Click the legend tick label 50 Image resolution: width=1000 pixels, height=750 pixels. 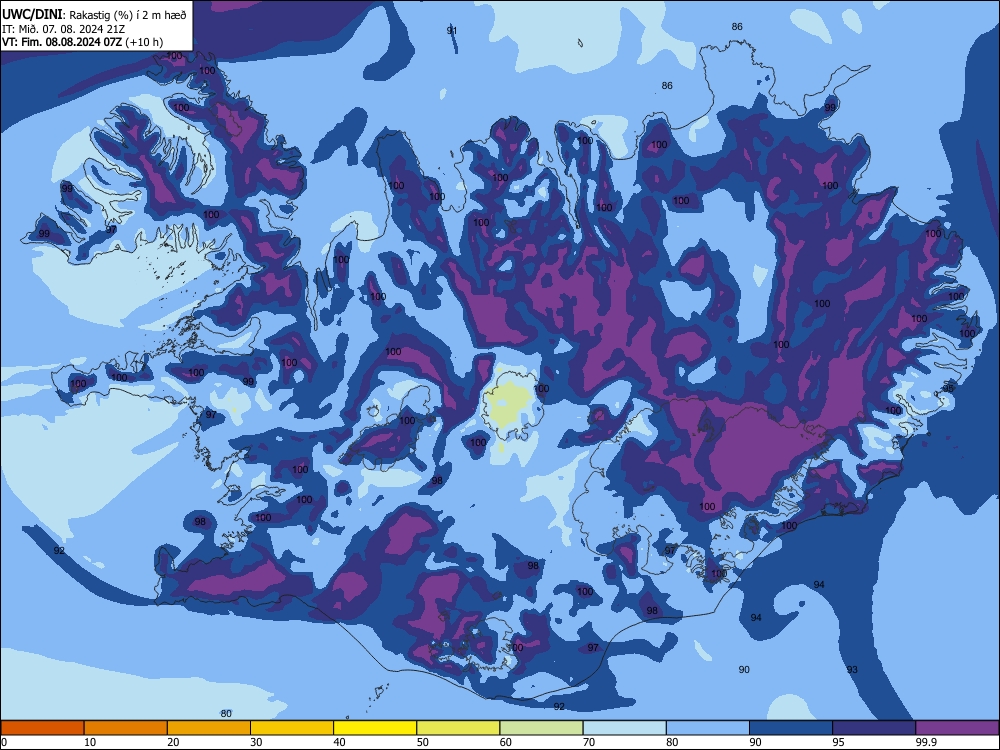(422, 742)
